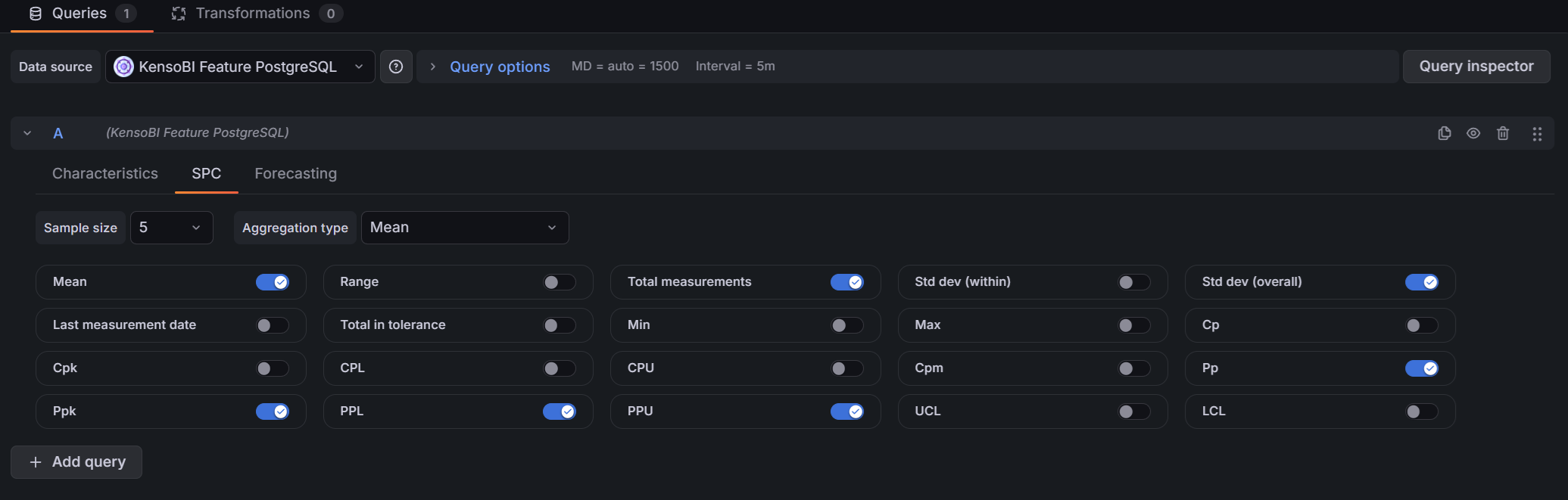Click the plus icon on Add query
This screenshot has height=500, width=1568.
click(x=36, y=462)
